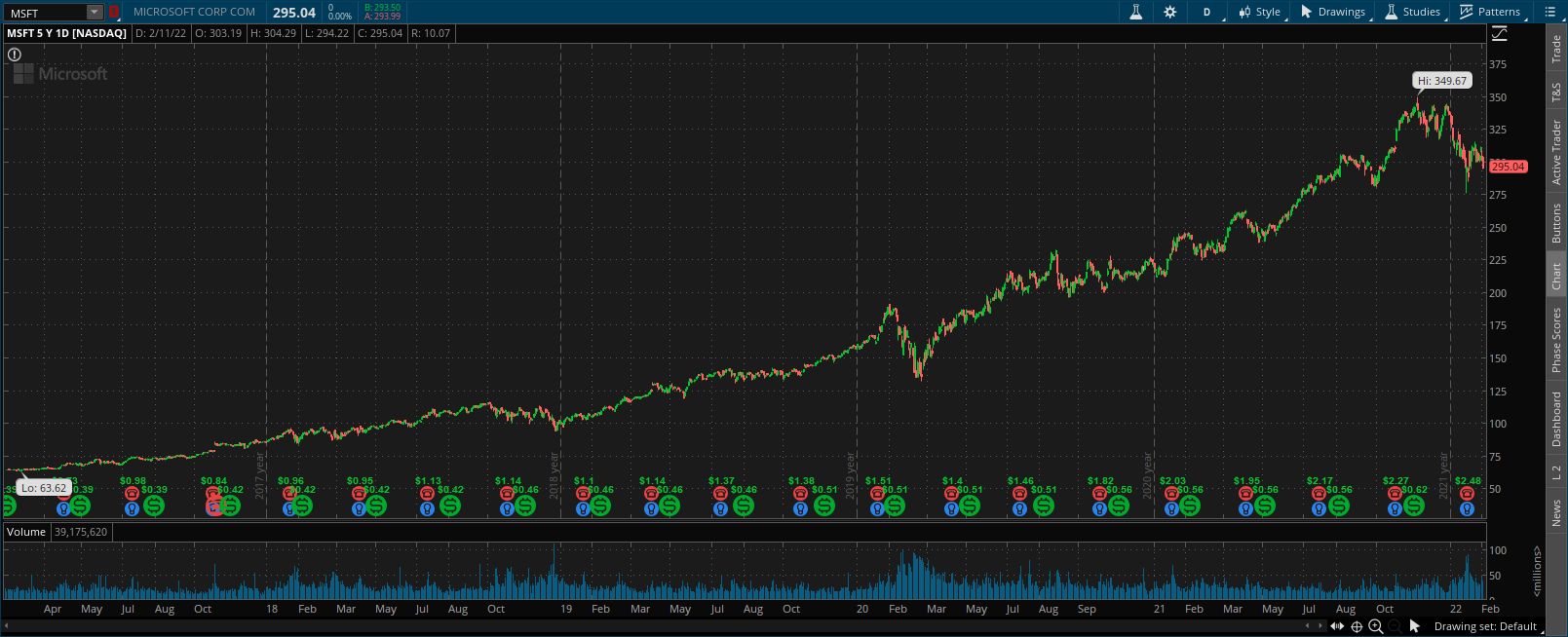Click the red phone icon under $1.46

1019,494
